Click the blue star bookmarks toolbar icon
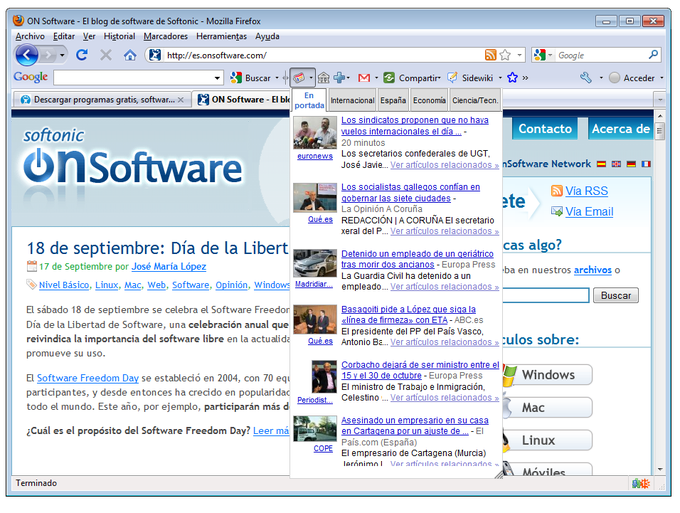 pos(513,78)
